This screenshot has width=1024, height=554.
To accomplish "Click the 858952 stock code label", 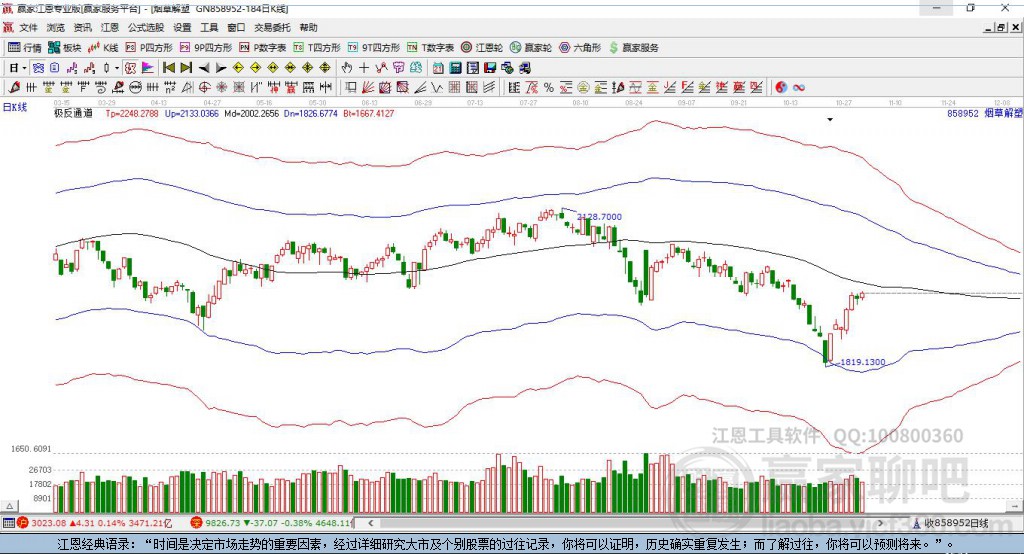I will click(x=963, y=114).
